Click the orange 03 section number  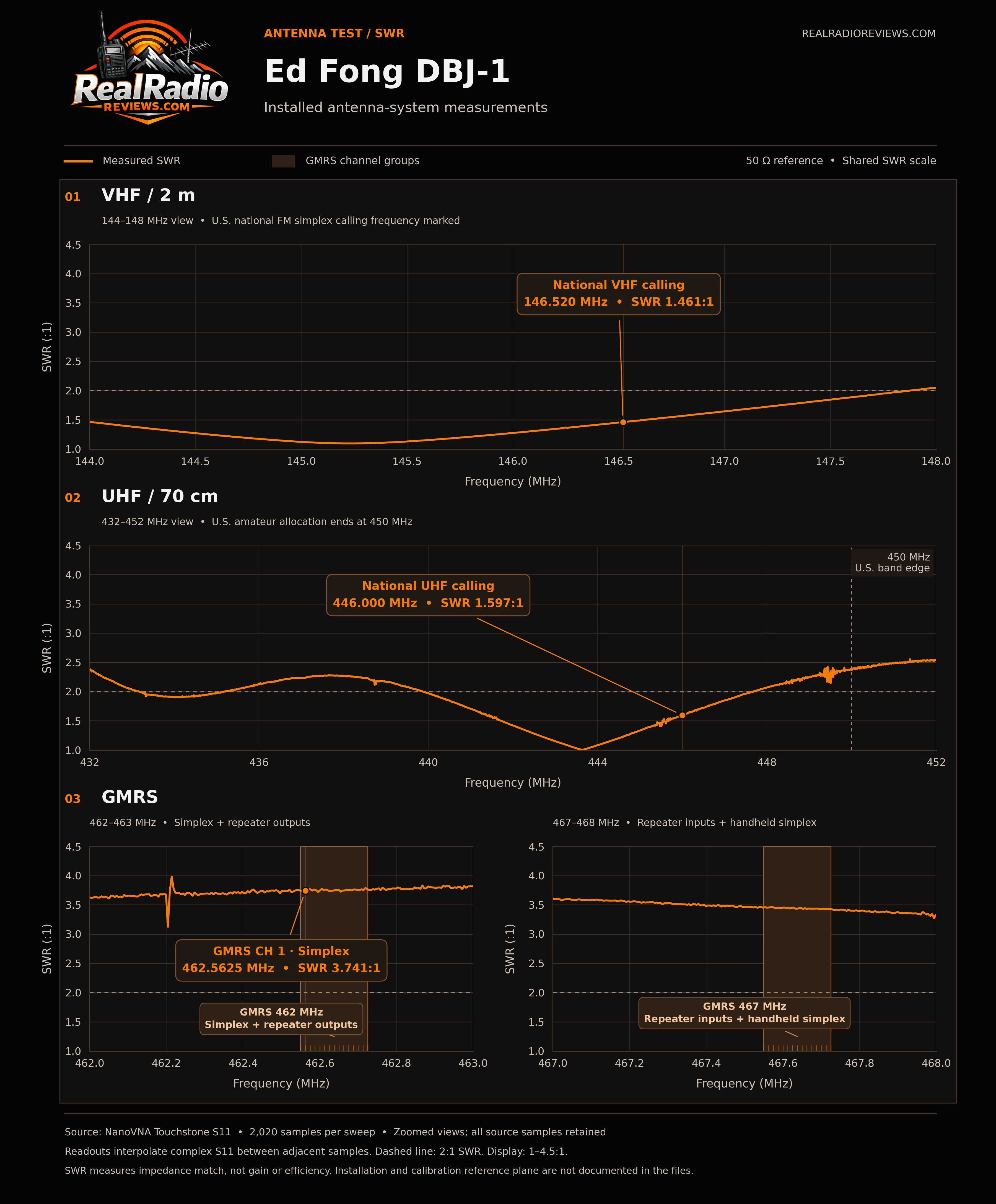click(x=73, y=799)
